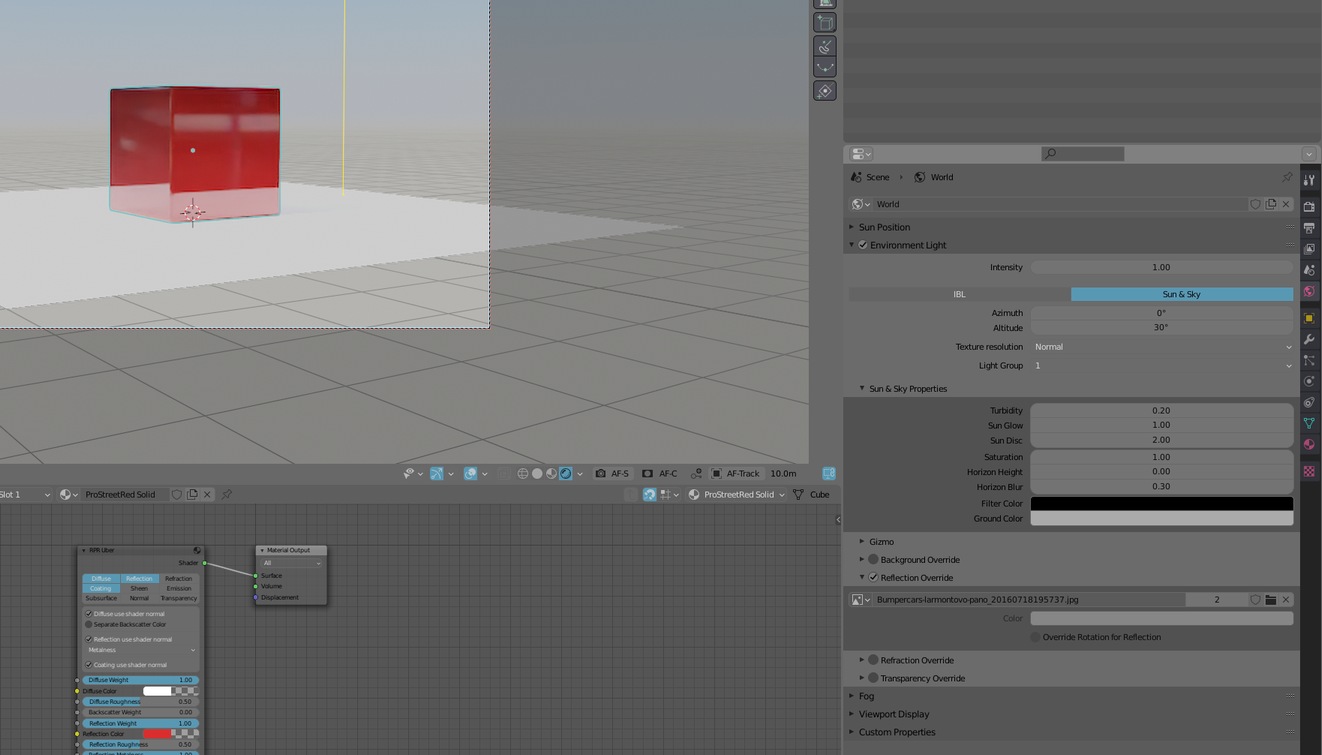Pin the properties editor context
This screenshot has width=1322, height=755.
1287,177
